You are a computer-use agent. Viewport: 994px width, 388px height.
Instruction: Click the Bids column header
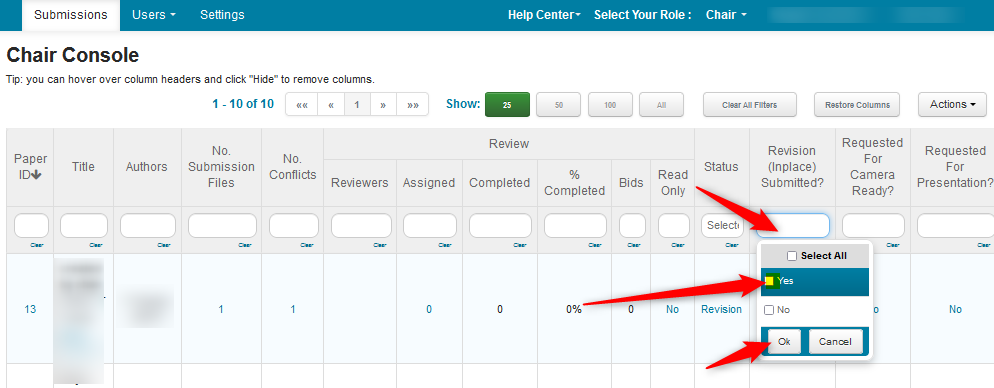631,183
